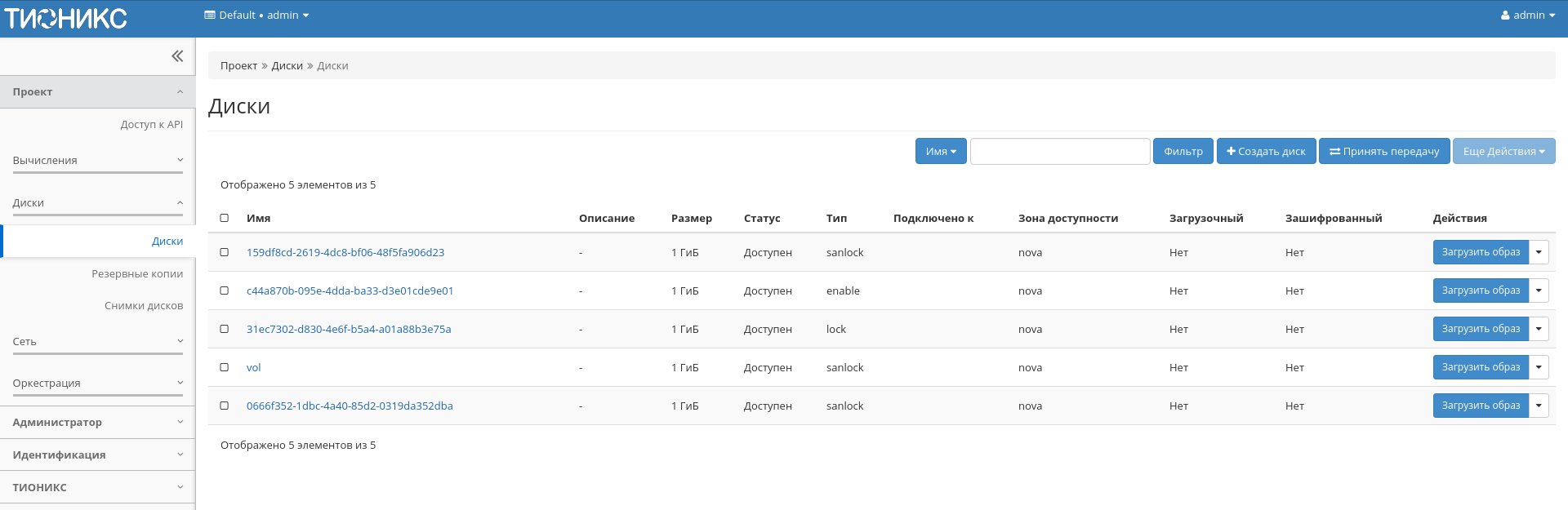Focus the filter search text field
Screen dimensions: 1568x510
coord(1060,152)
